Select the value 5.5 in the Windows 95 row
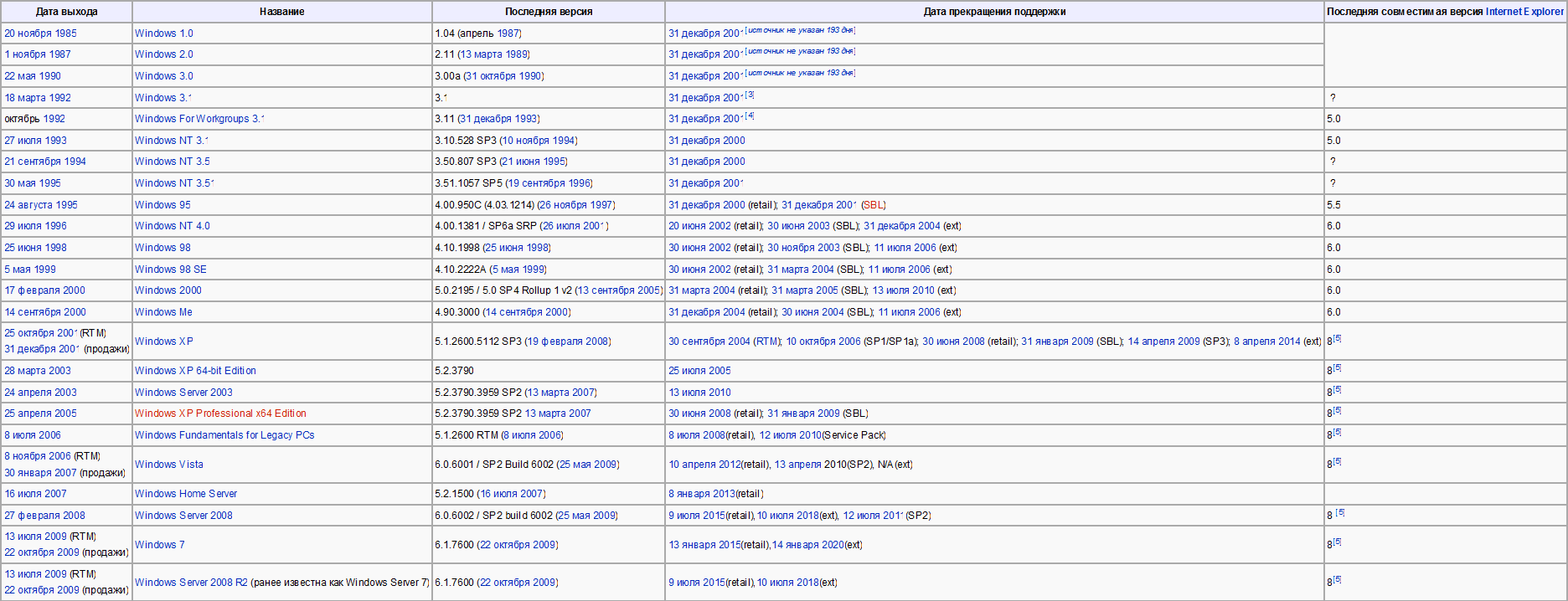Screen dimensions: 1568x601 1333,205
